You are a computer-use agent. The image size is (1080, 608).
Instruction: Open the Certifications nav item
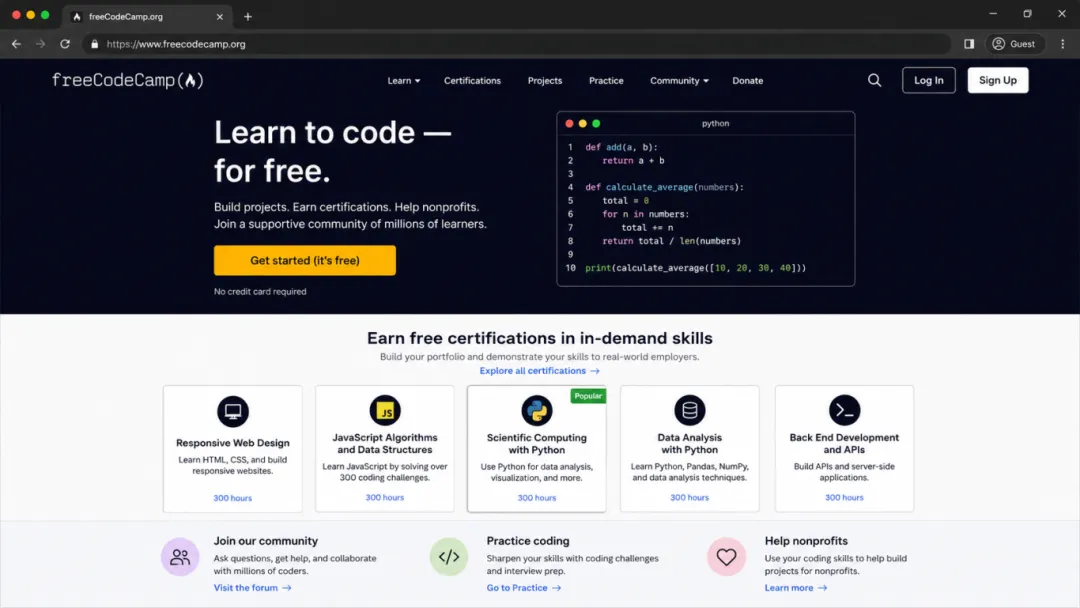click(x=472, y=81)
